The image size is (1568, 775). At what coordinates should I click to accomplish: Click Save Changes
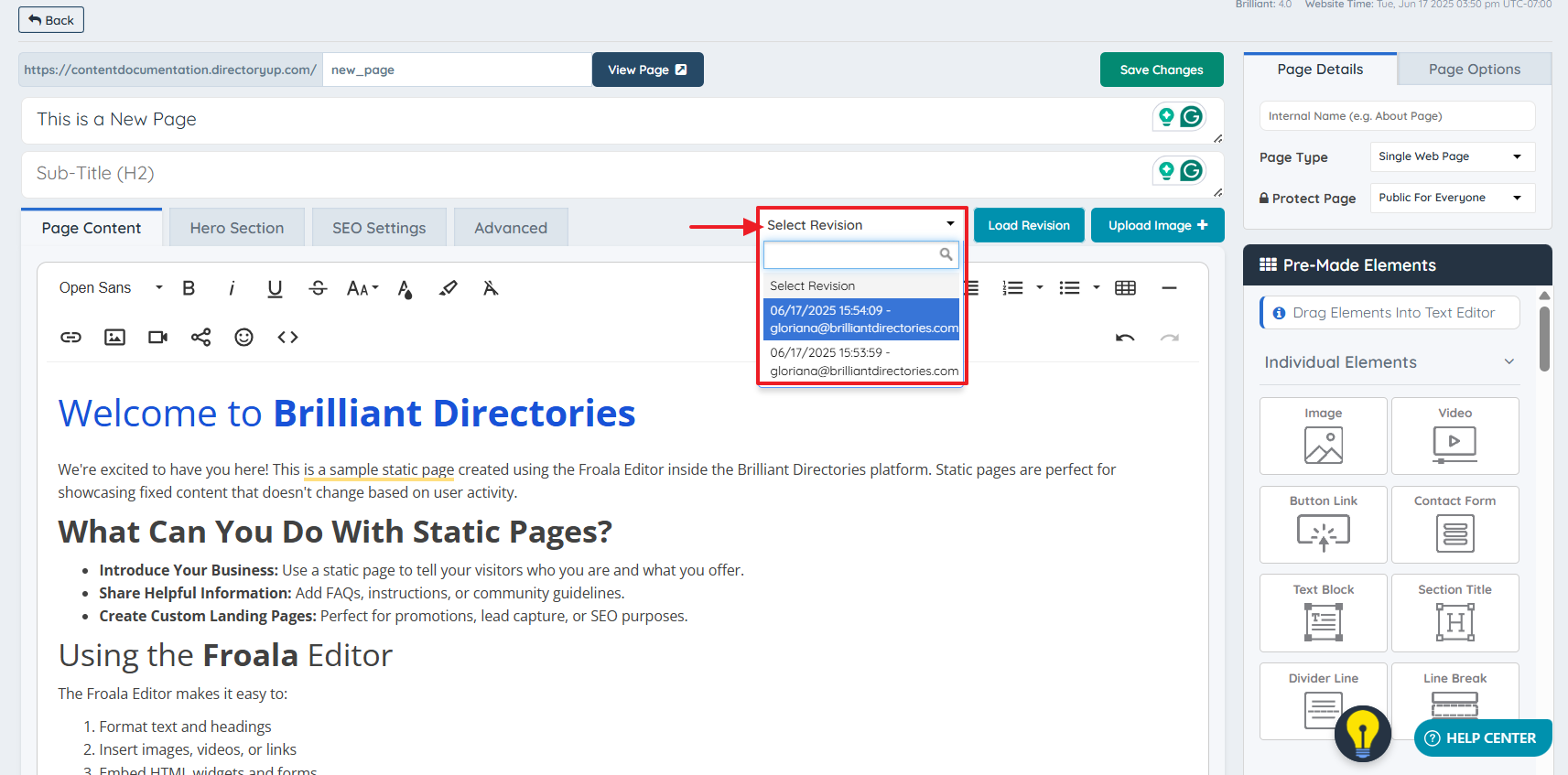[x=1162, y=70]
